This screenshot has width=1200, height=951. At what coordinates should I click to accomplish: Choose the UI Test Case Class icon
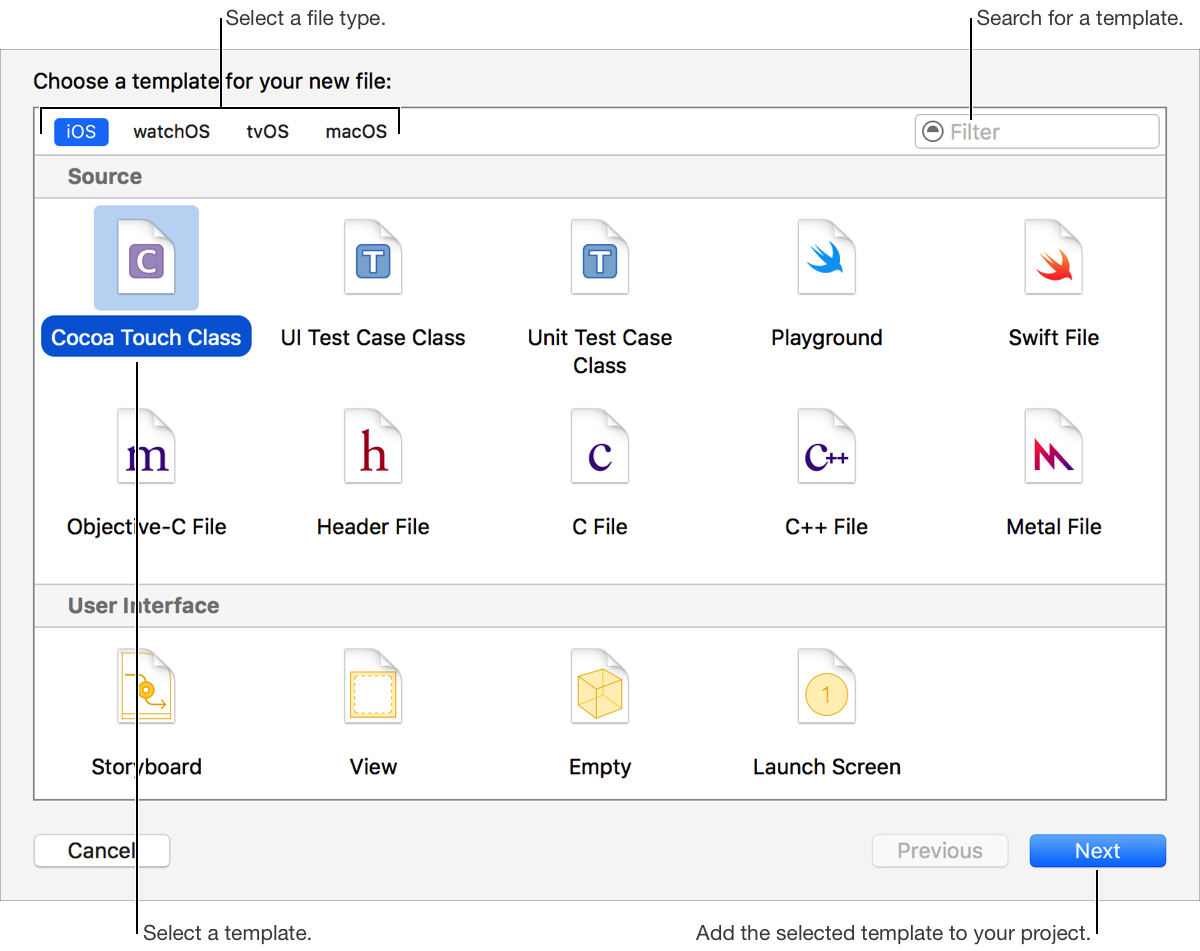coord(373,258)
